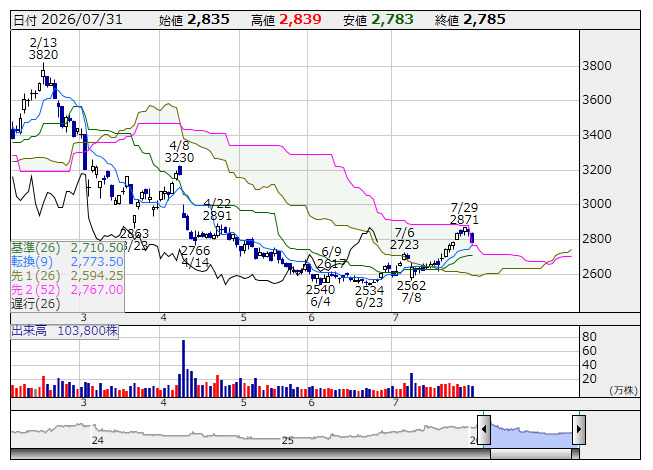Screen dimensions: 653x470
Task: Click the 2540 6/4 low annotation
Action: [320, 296]
